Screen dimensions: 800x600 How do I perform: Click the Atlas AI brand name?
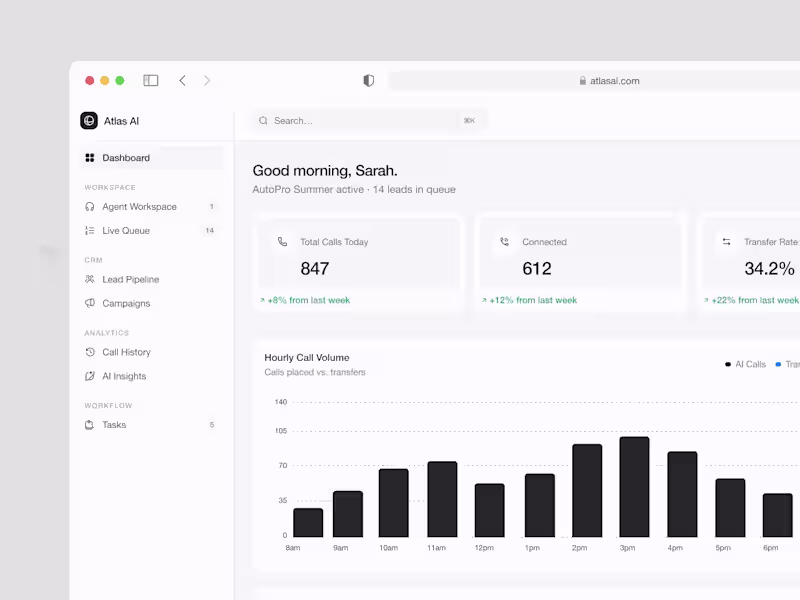coord(121,121)
